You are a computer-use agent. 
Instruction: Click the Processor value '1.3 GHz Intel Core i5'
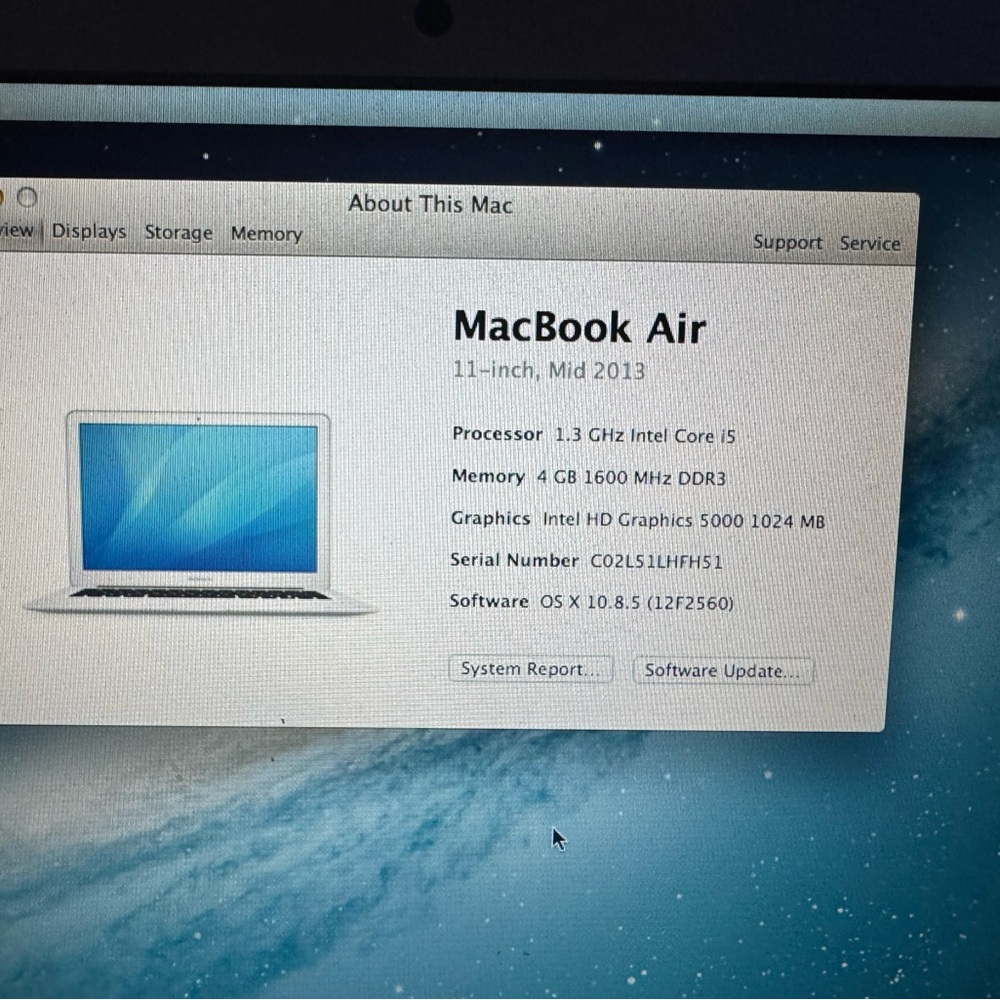coord(645,436)
